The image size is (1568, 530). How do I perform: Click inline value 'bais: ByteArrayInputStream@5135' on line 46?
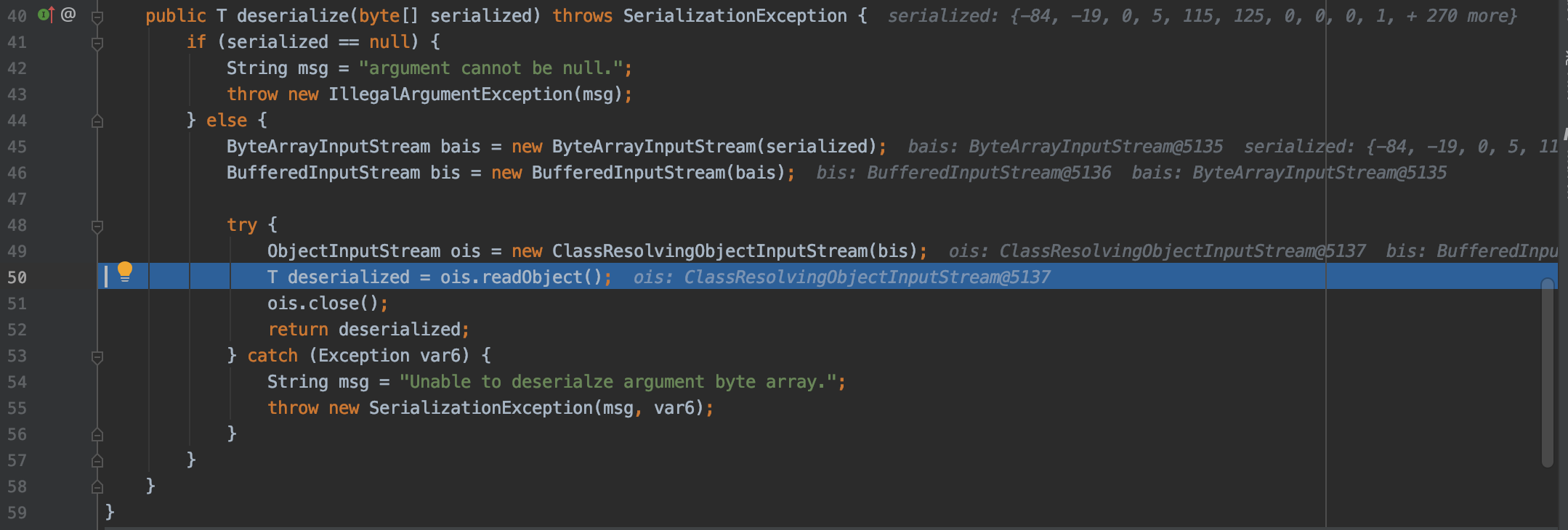coord(1289,173)
